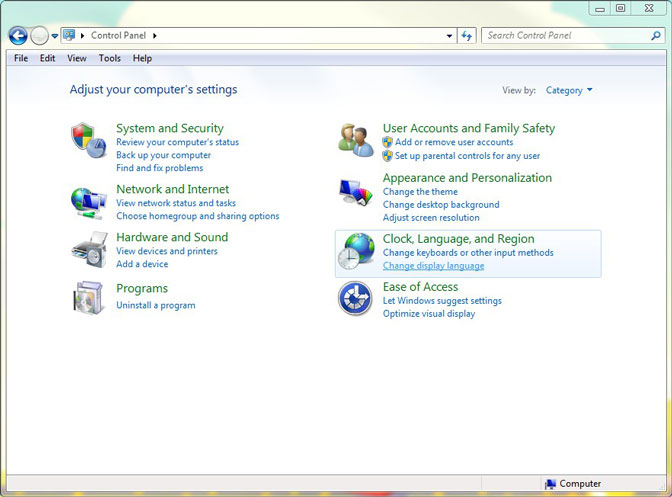Open the Edit menu
Screen dimensions: 672x497
[48, 58]
